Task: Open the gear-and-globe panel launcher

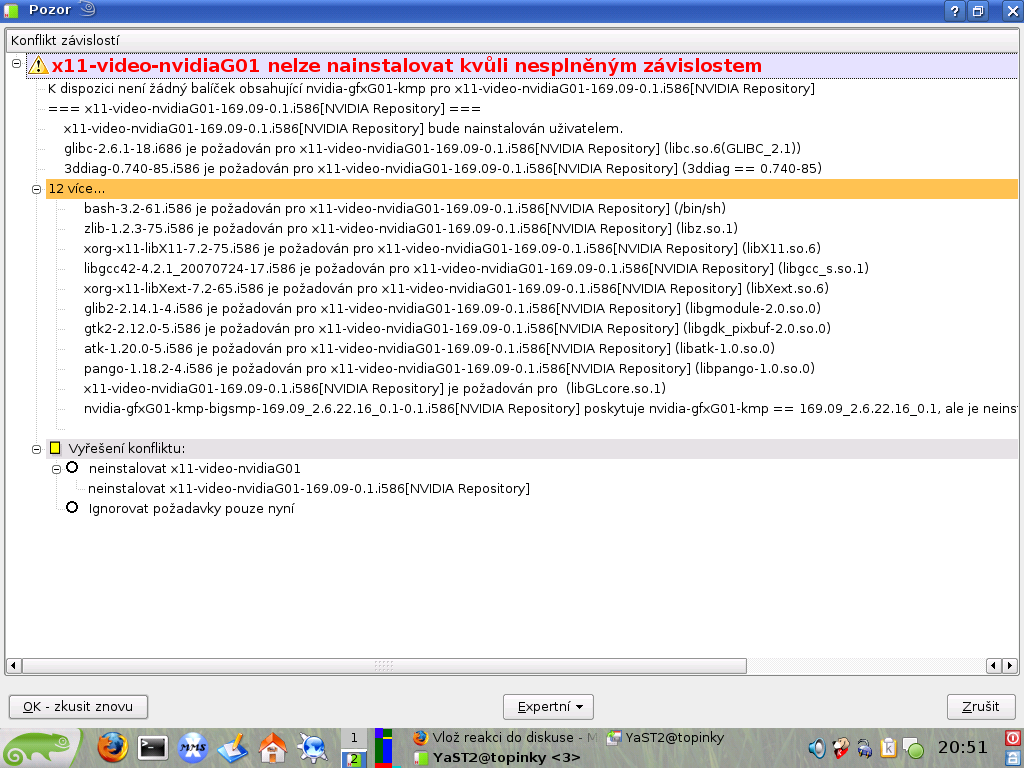Action: click(x=313, y=748)
